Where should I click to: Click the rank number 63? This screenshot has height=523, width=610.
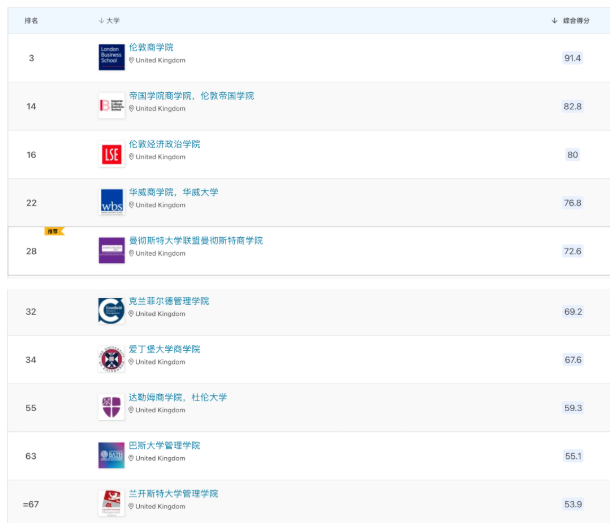tap(31, 456)
